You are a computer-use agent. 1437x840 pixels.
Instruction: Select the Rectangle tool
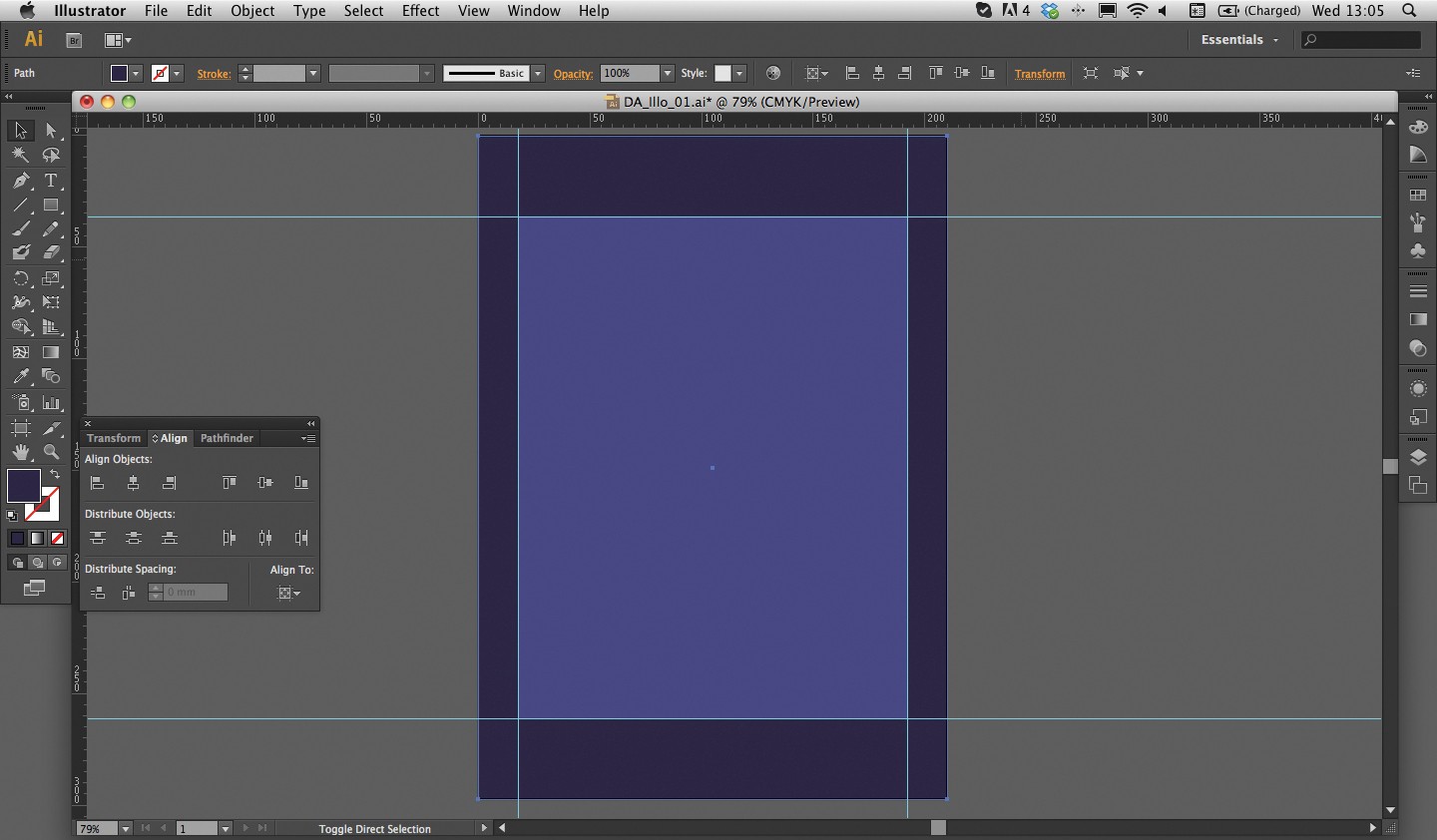[51, 206]
